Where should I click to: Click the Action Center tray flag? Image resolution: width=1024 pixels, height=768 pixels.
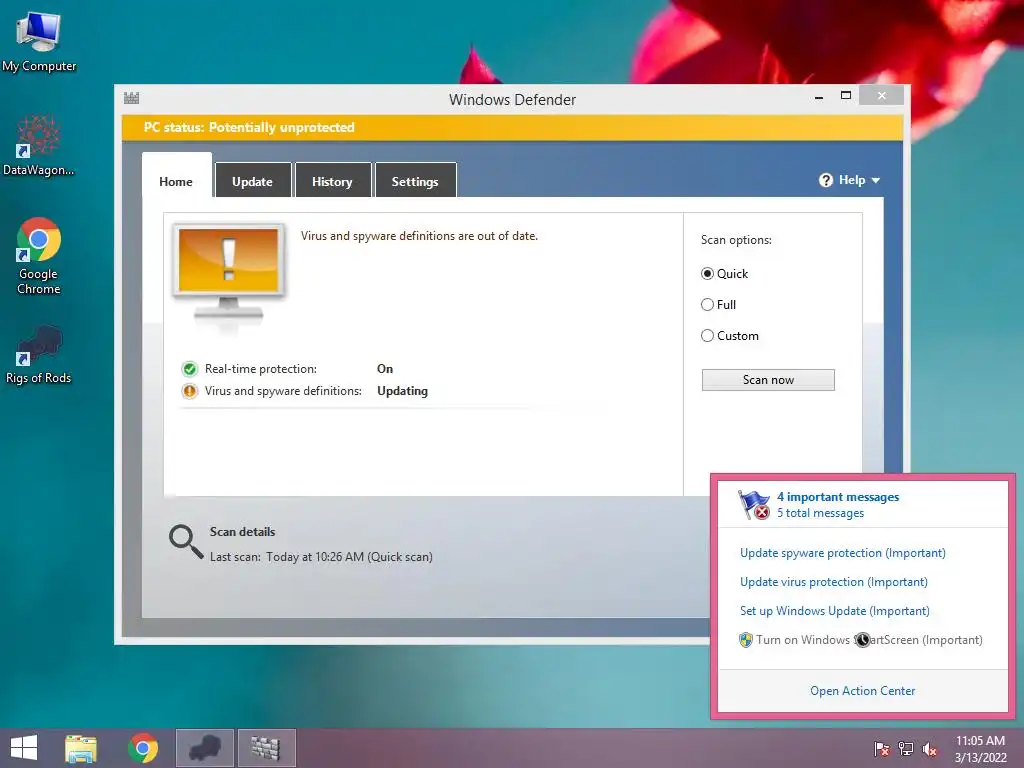click(x=881, y=749)
